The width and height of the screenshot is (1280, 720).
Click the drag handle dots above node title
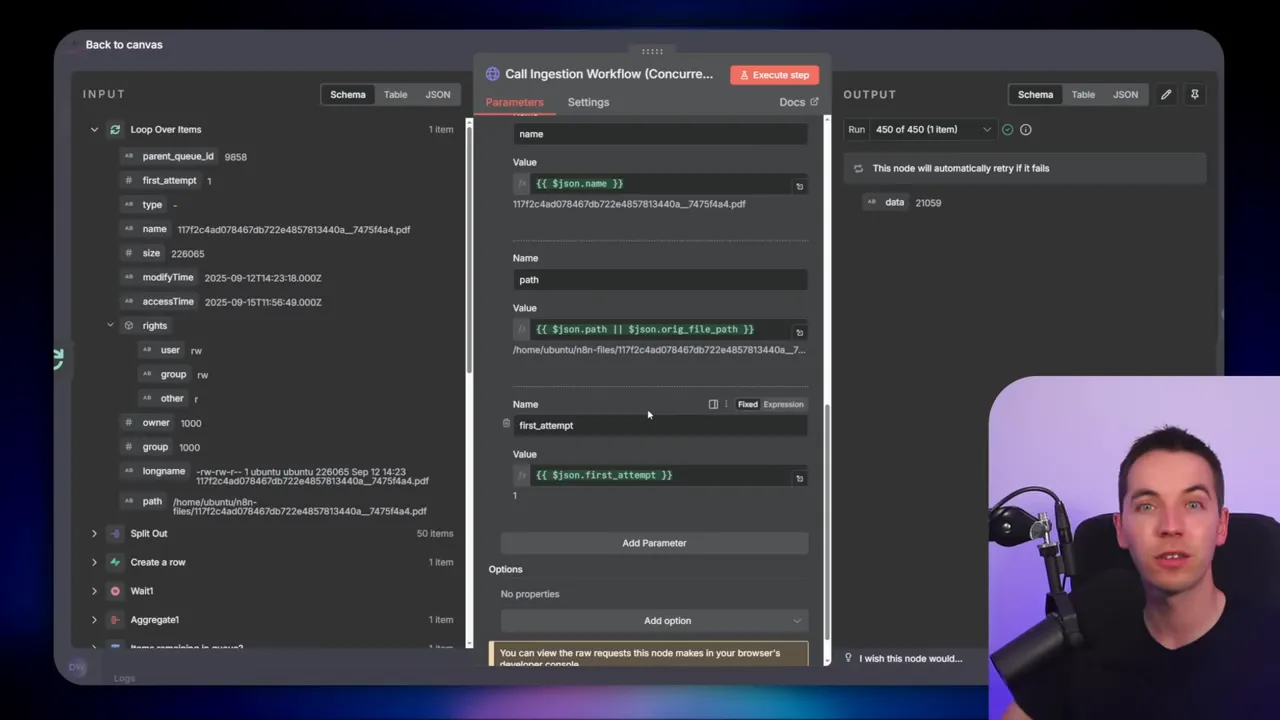pyautogui.click(x=652, y=51)
